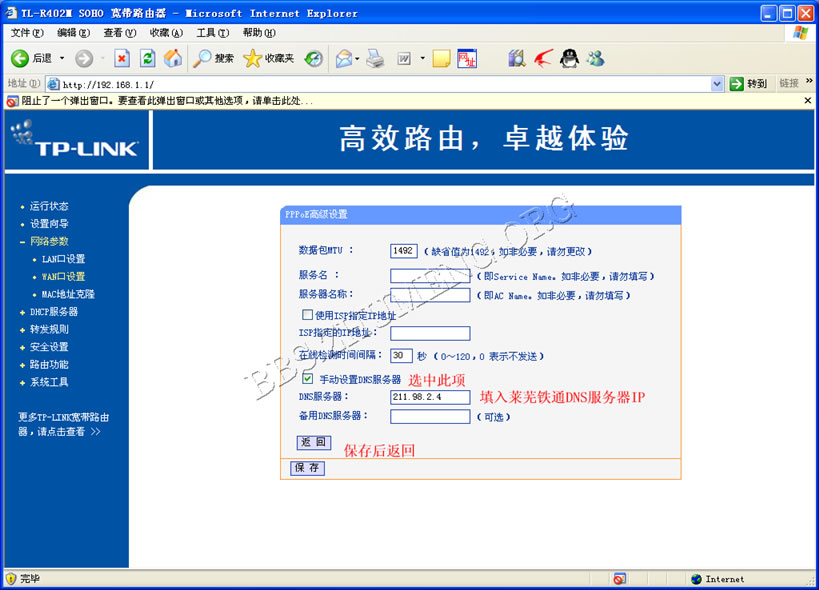Screen dimensions: 819x590
Task: Click the 转到 Go button
Action: 748,84
